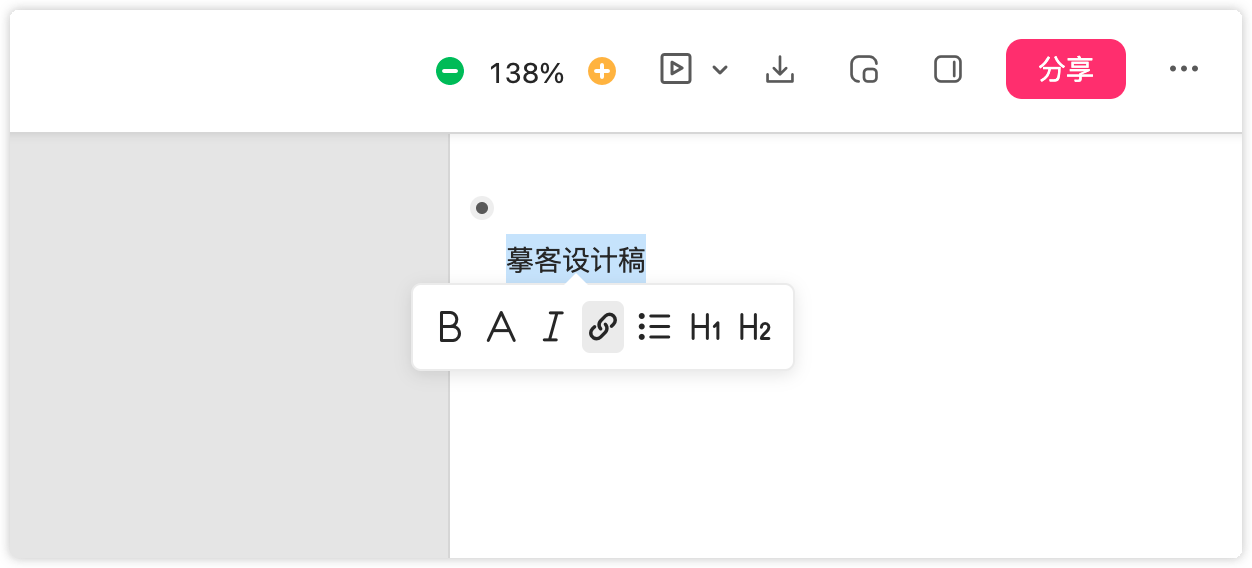
Task: Click the highlighted text 摹客设计稿
Action: pyautogui.click(x=575, y=260)
